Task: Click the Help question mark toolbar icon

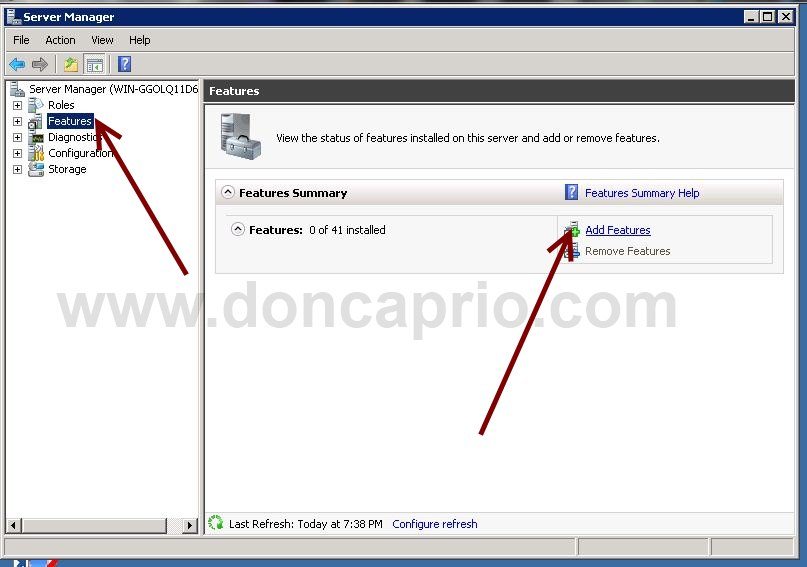Action: tap(125, 64)
